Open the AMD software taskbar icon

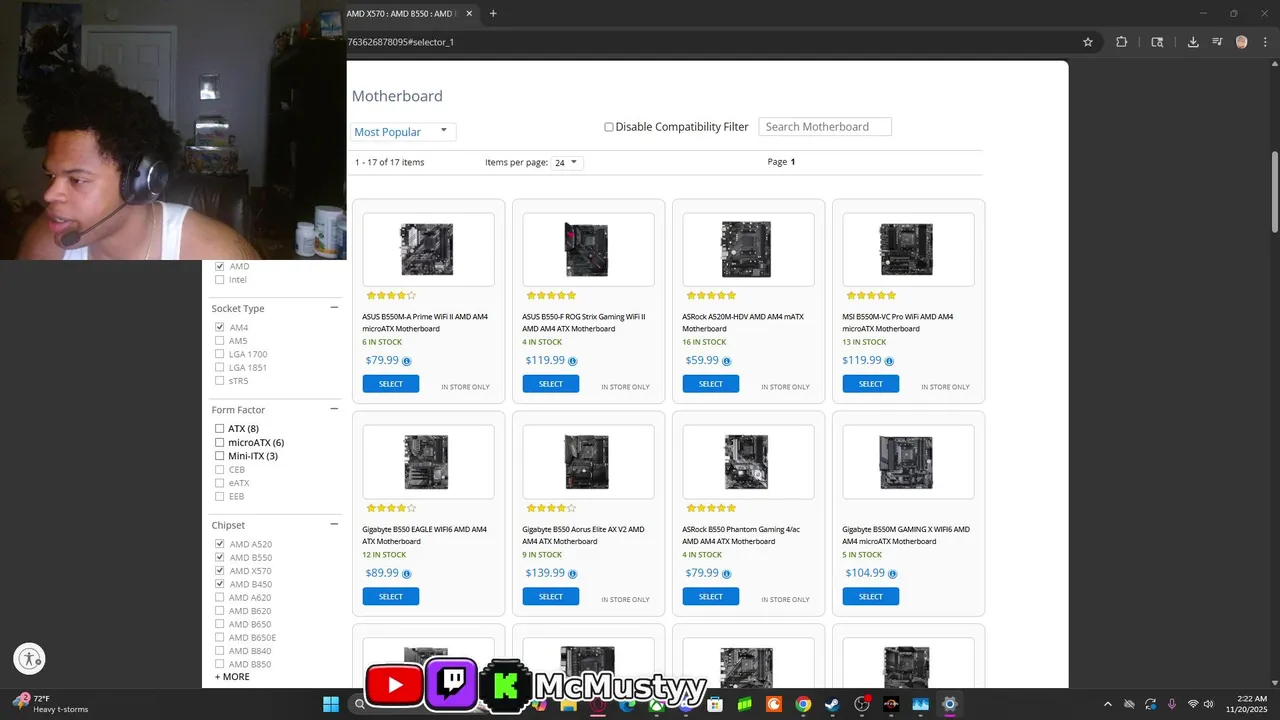[891, 704]
